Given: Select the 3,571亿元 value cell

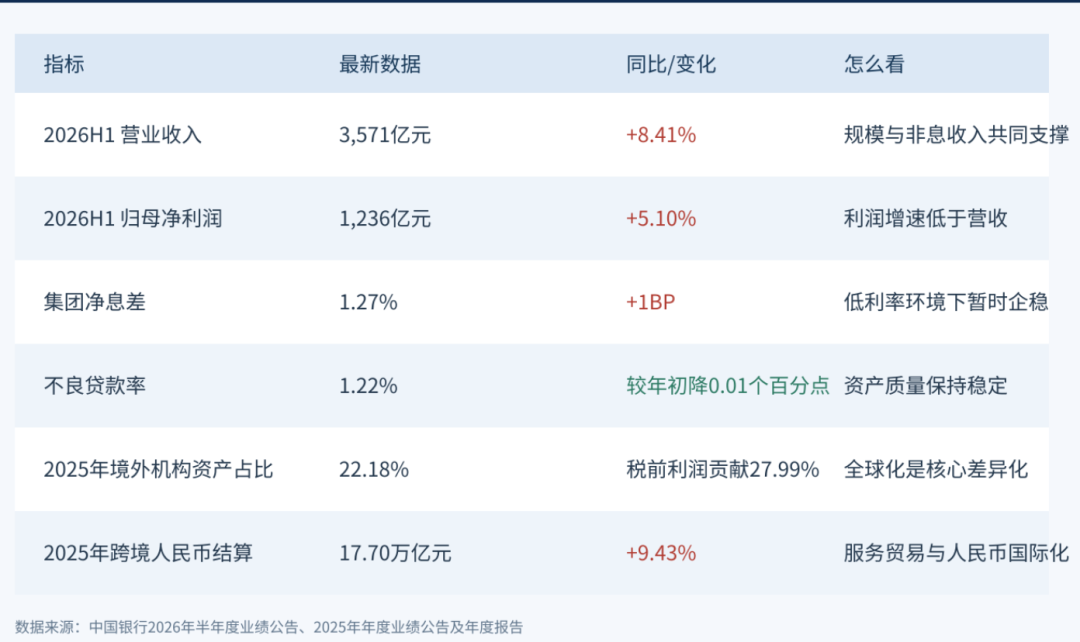Looking at the screenshot, I should pyautogui.click(x=384, y=134).
